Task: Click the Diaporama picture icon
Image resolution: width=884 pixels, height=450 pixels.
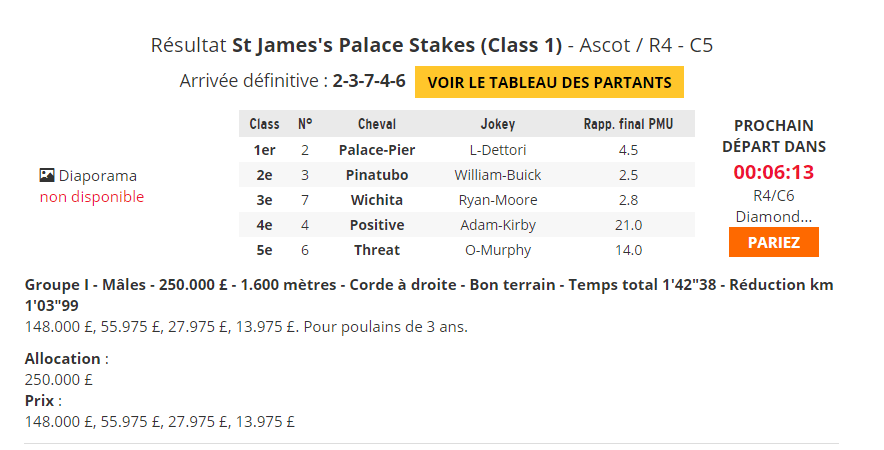Action: [47, 175]
